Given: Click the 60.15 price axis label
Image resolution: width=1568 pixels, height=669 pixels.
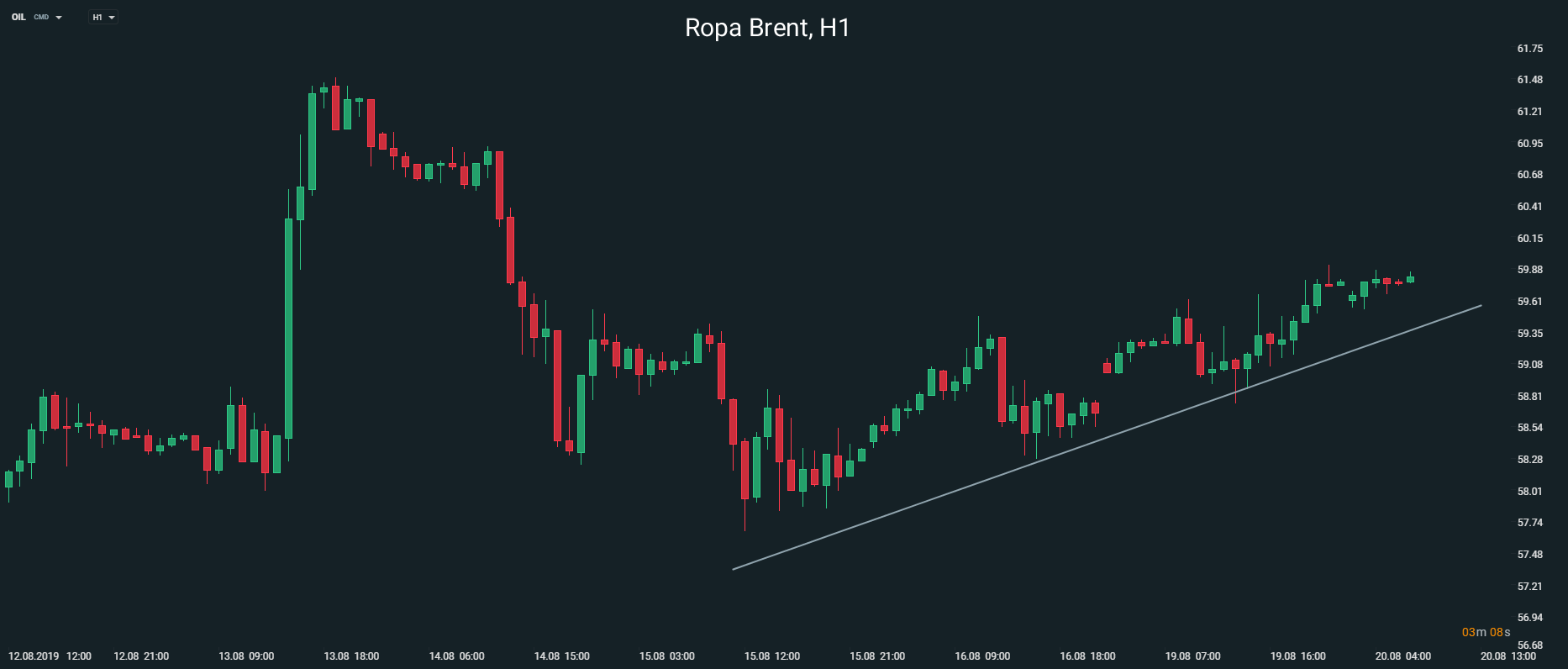Looking at the screenshot, I should pos(1529,239).
